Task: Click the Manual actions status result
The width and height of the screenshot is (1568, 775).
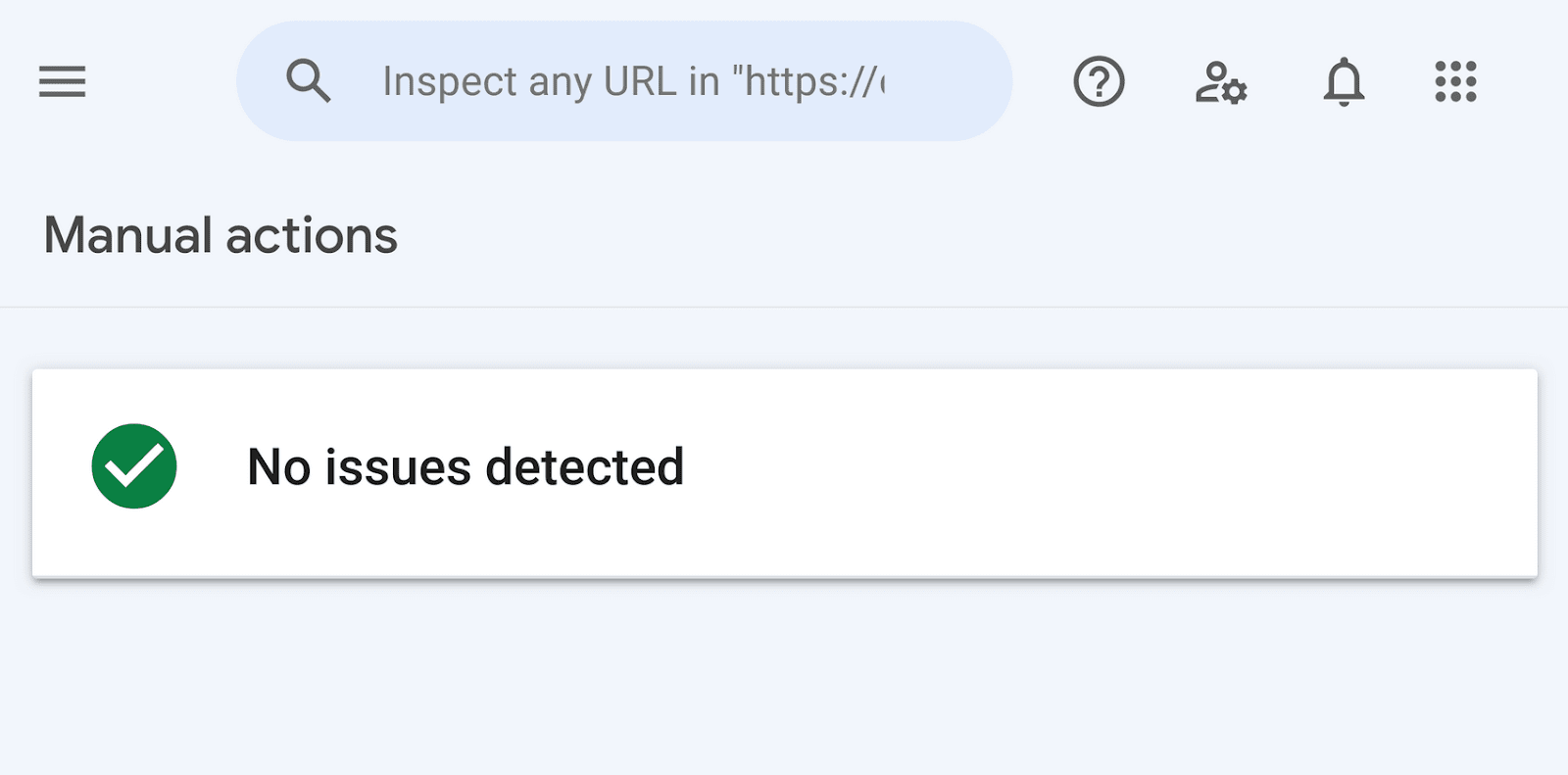Action: point(465,467)
